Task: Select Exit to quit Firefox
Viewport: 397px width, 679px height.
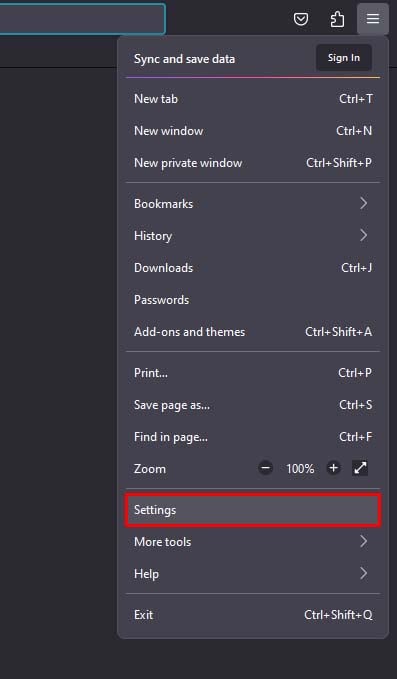Action: coord(253,615)
